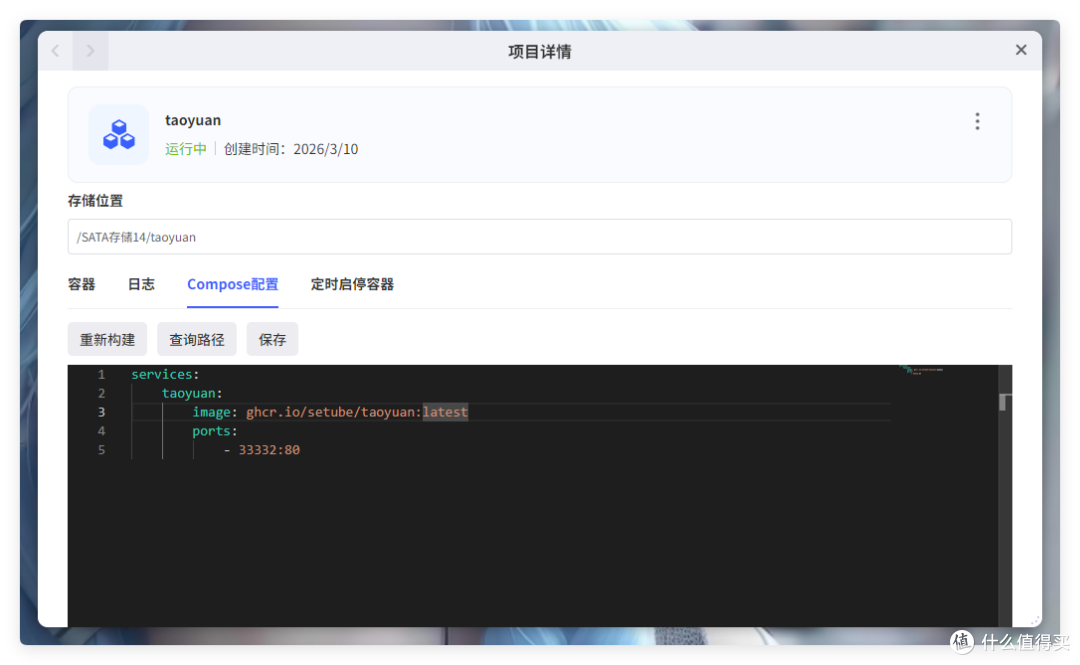
Task: Click line number 5 in gutter
Action: point(101,450)
